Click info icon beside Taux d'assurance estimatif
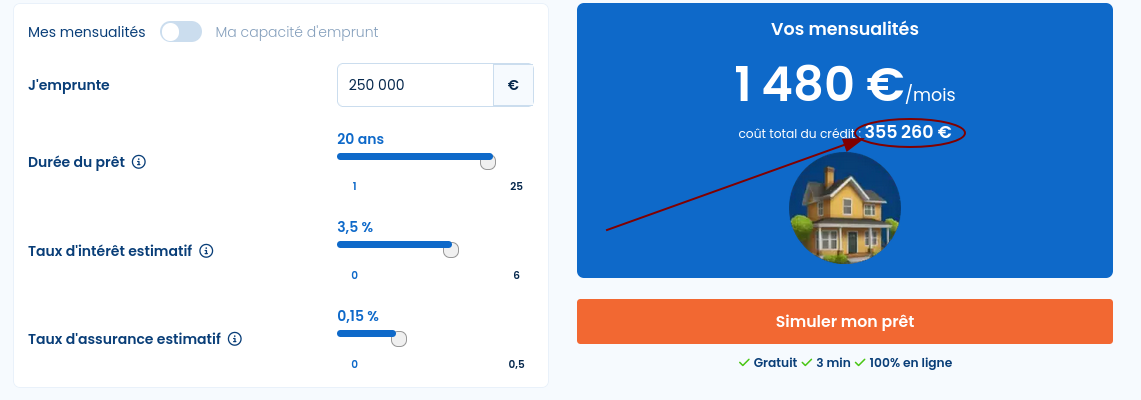The width and height of the screenshot is (1141, 400). click(x=235, y=339)
